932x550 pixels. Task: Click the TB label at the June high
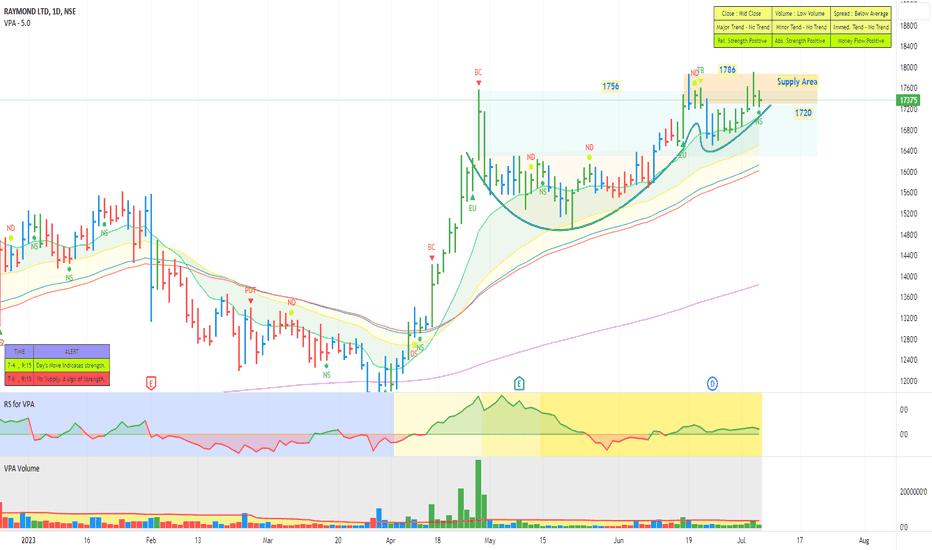pos(701,70)
